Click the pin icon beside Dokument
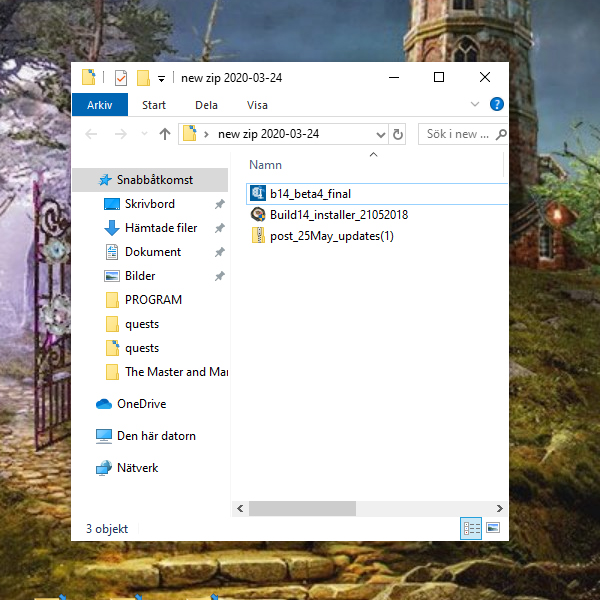The height and width of the screenshot is (600, 600). 219,252
